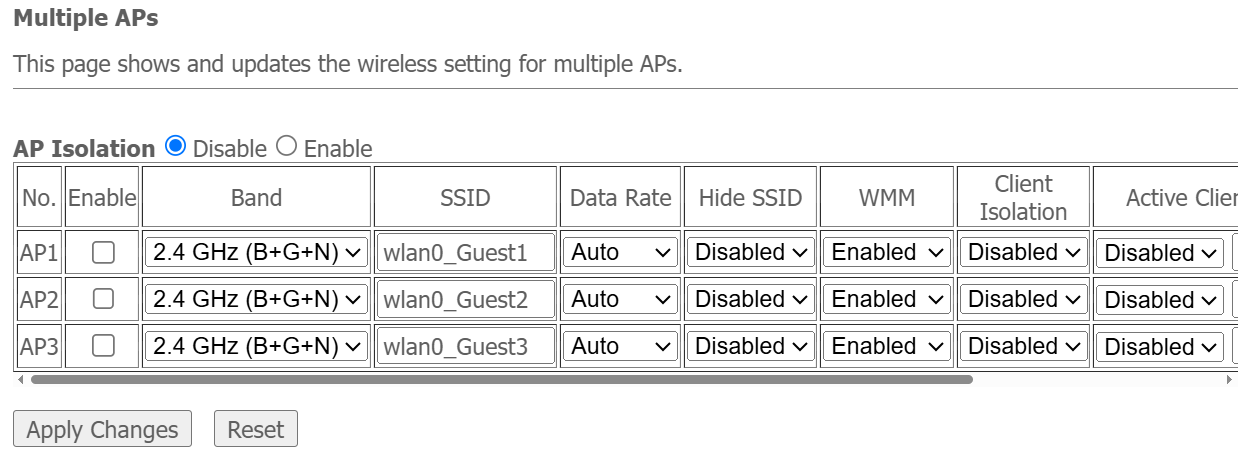Image resolution: width=1247 pixels, height=458 pixels.
Task: Click Apply Changes button
Action: coord(102,430)
